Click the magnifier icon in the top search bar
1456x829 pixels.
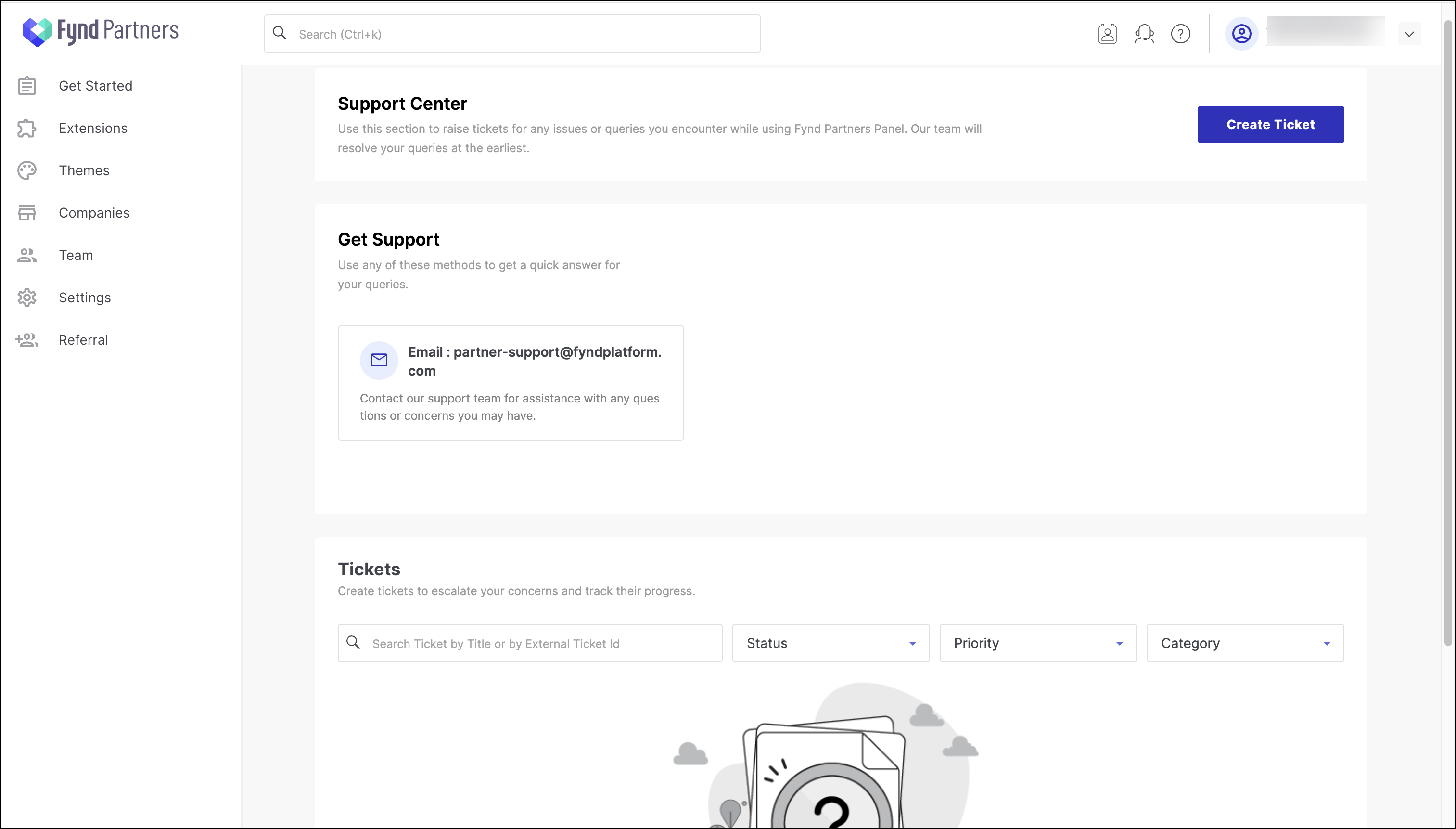pyautogui.click(x=280, y=33)
